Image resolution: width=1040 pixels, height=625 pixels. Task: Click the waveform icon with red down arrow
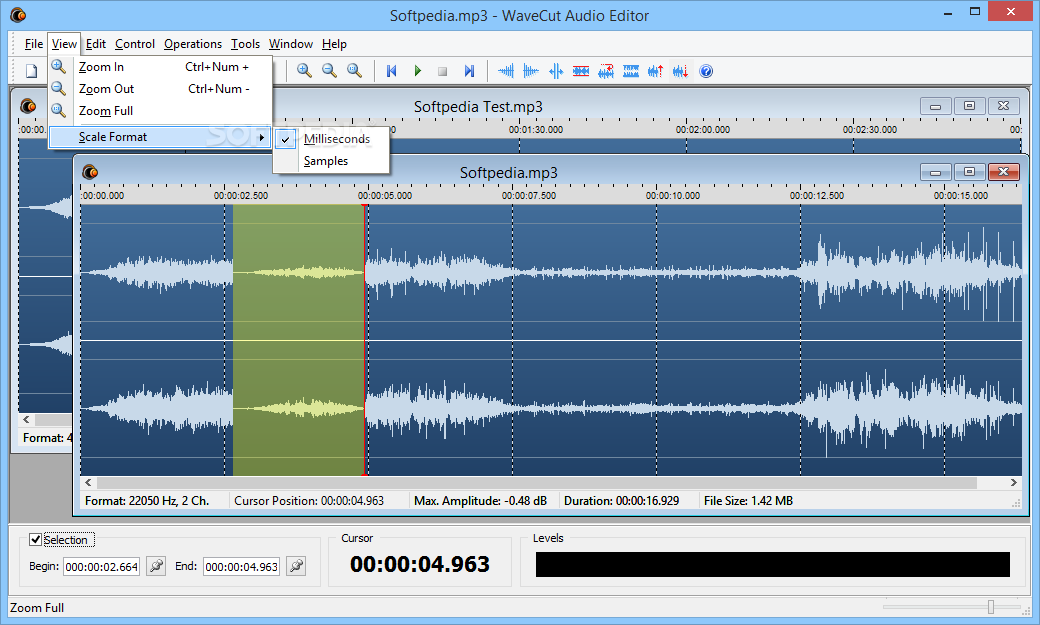click(681, 71)
